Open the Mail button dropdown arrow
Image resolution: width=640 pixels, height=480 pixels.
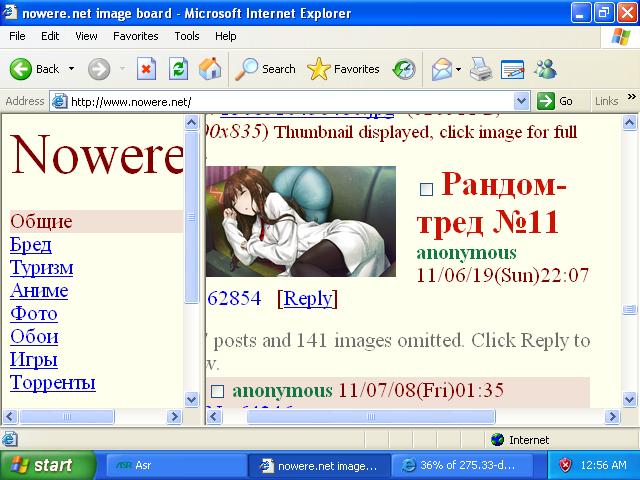pyautogui.click(x=458, y=69)
